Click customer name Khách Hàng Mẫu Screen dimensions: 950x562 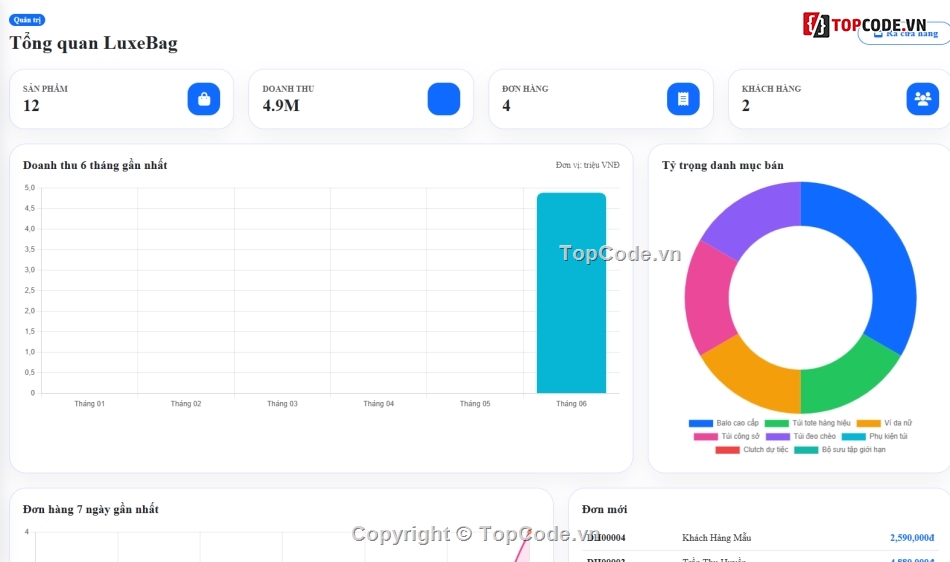pos(717,538)
